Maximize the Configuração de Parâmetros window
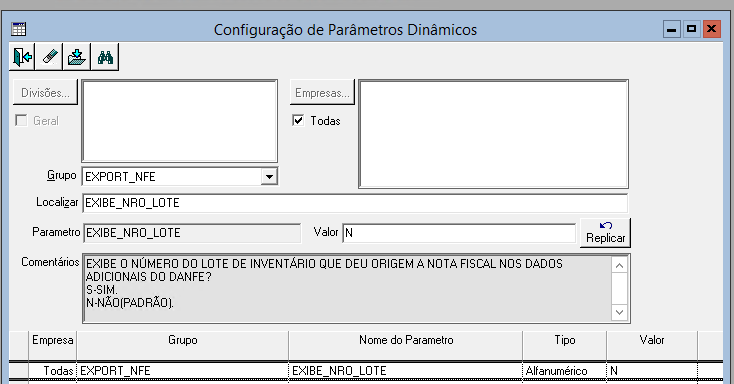This screenshot has height=384, width=734. 691,30
